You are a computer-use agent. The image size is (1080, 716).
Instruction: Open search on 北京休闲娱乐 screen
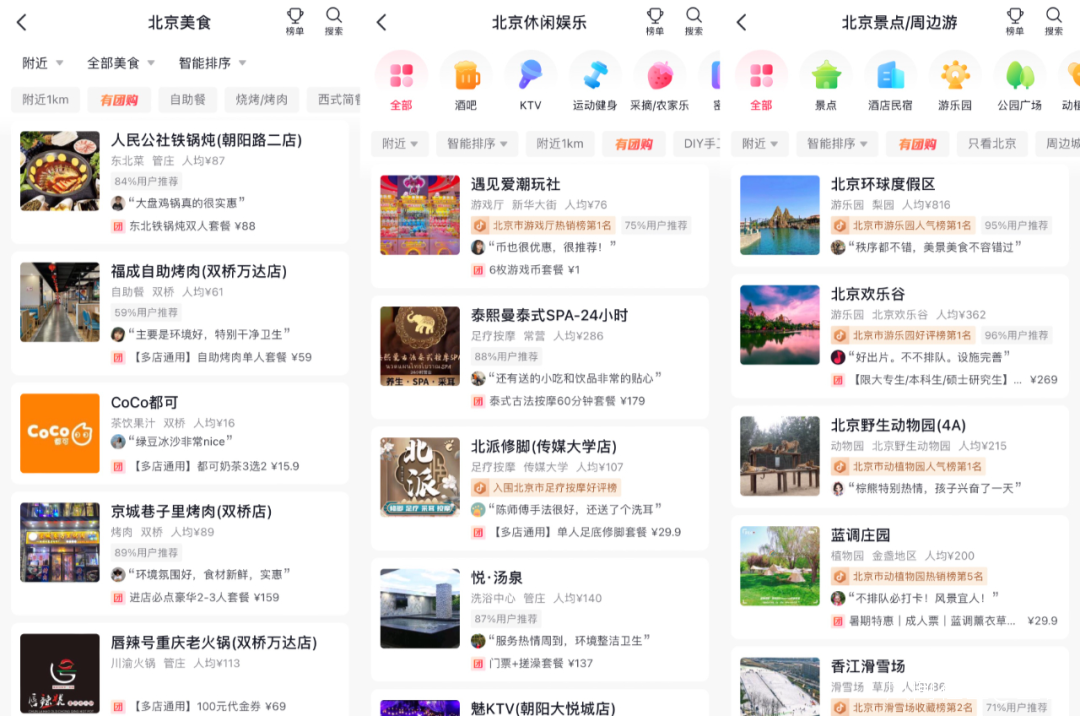[694, 21]
